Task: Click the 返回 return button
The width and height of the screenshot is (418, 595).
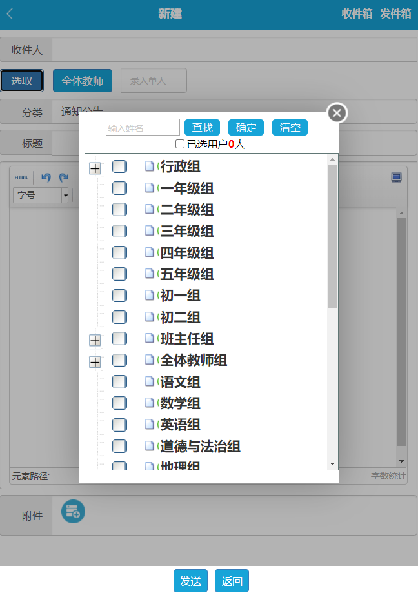Action: pos(232,581)
